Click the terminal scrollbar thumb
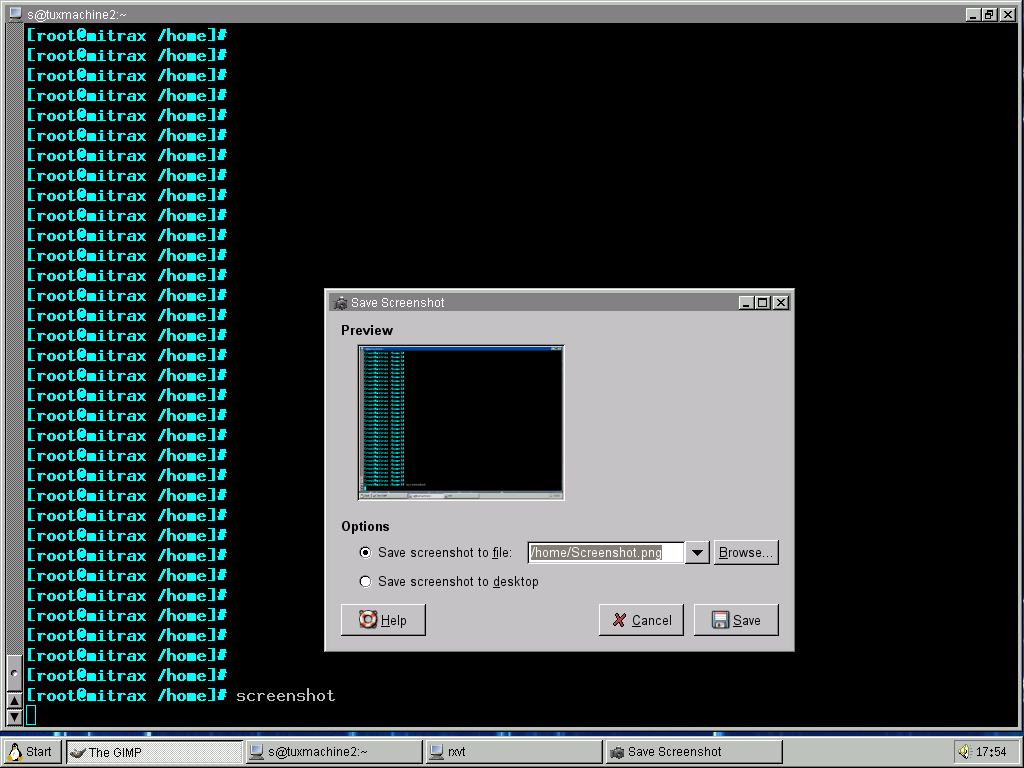 [x=14, y=673]
